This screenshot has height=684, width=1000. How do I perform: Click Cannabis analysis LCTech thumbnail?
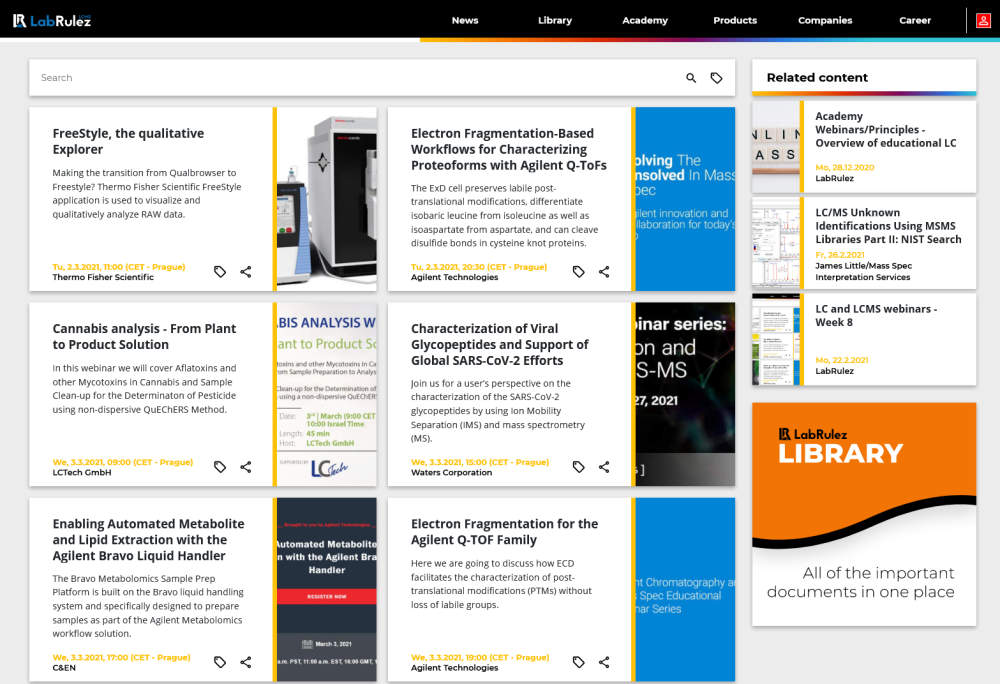(x=327, y=394)
